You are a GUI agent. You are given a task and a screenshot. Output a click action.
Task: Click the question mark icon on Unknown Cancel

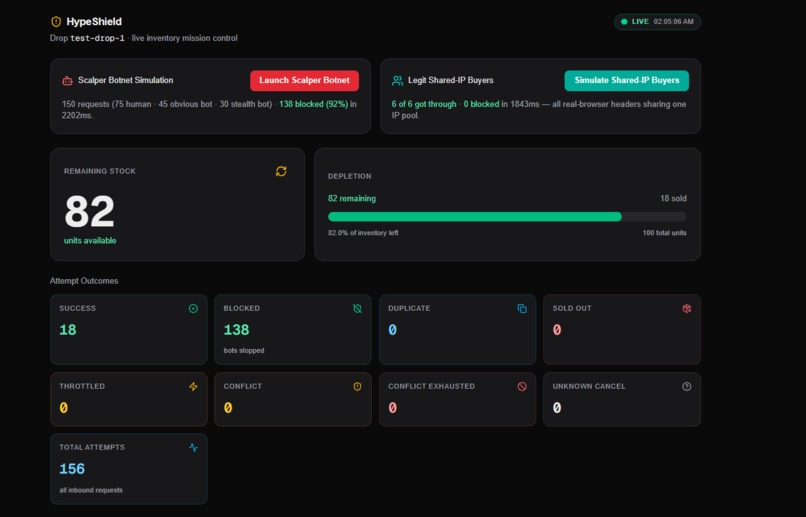pos(686,386)
